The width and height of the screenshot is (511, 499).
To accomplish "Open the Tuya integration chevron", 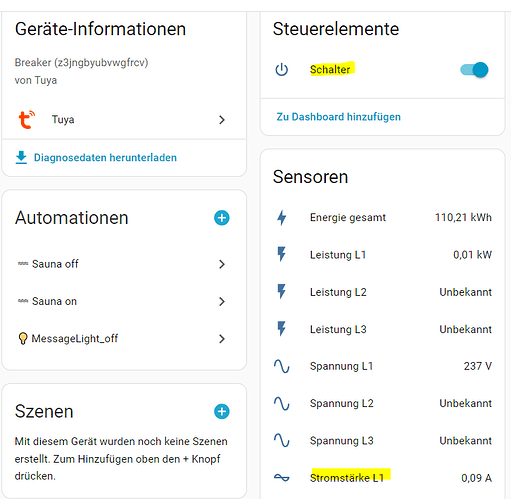I will (222, 120).
